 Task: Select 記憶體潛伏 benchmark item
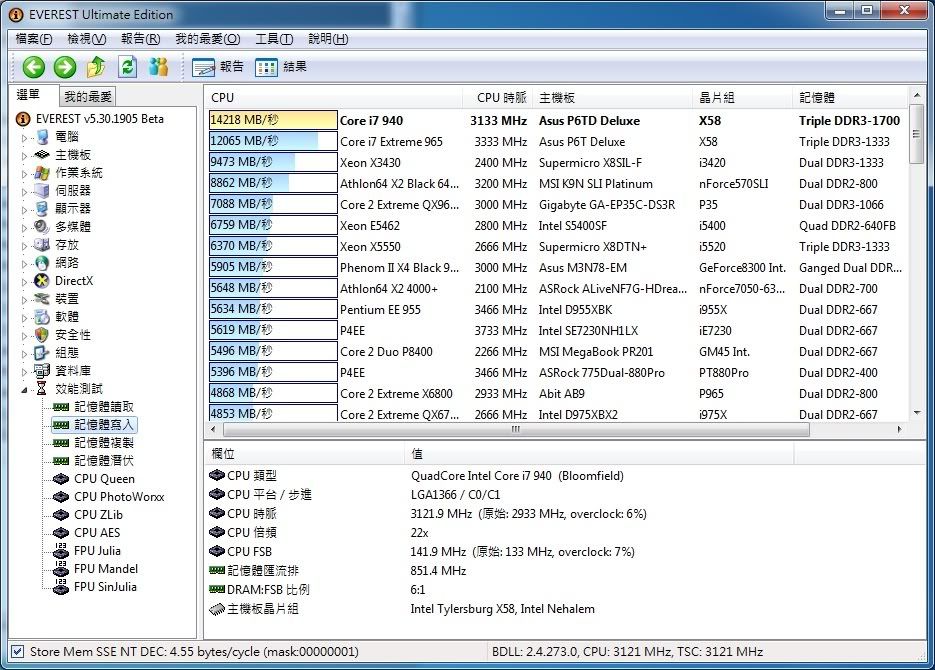coord(104,461)
